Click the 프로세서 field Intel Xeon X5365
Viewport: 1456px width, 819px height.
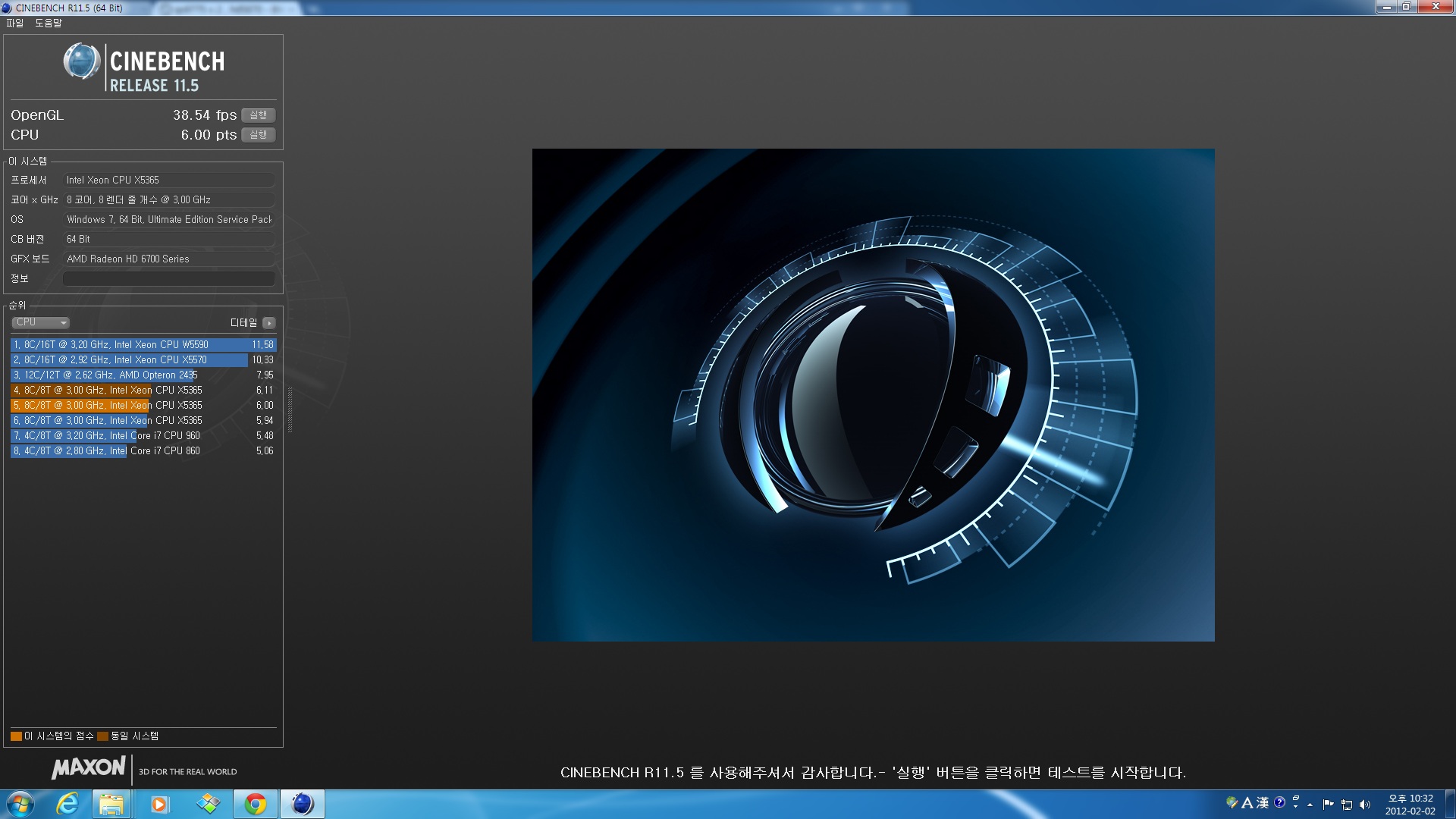click(x=169, y=180)
